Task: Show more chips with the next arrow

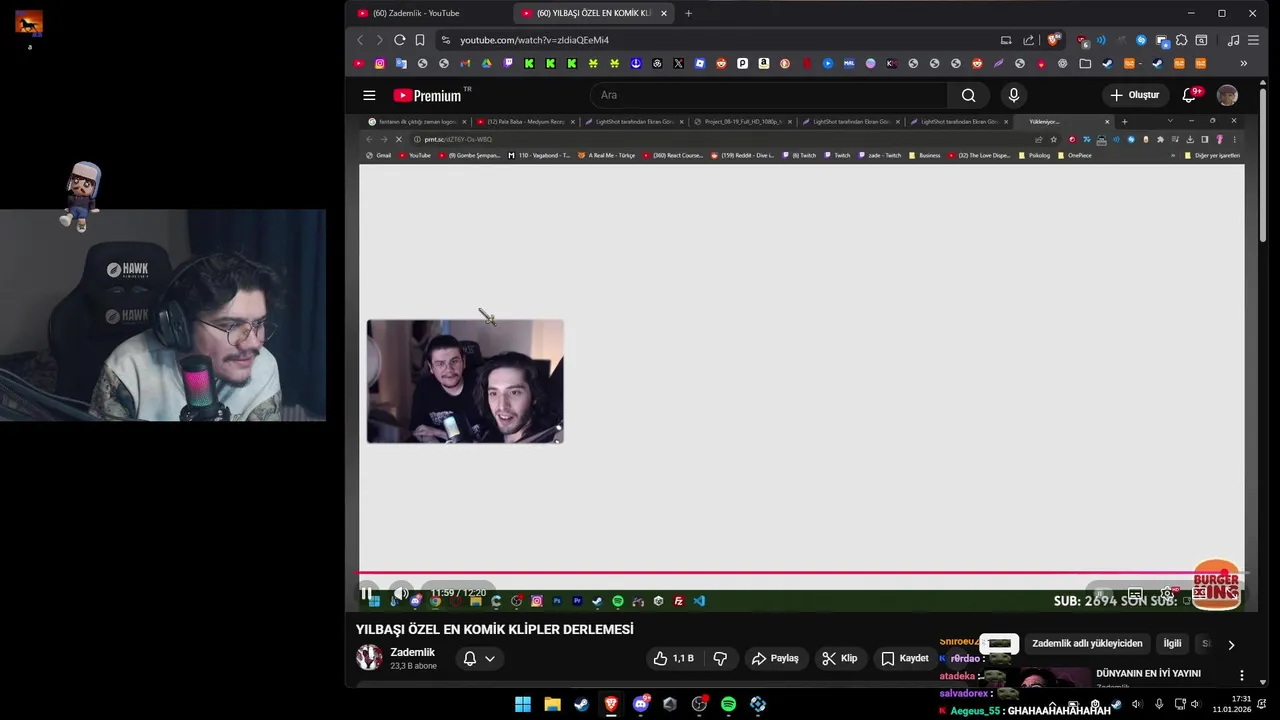Action: (1231, 645)
